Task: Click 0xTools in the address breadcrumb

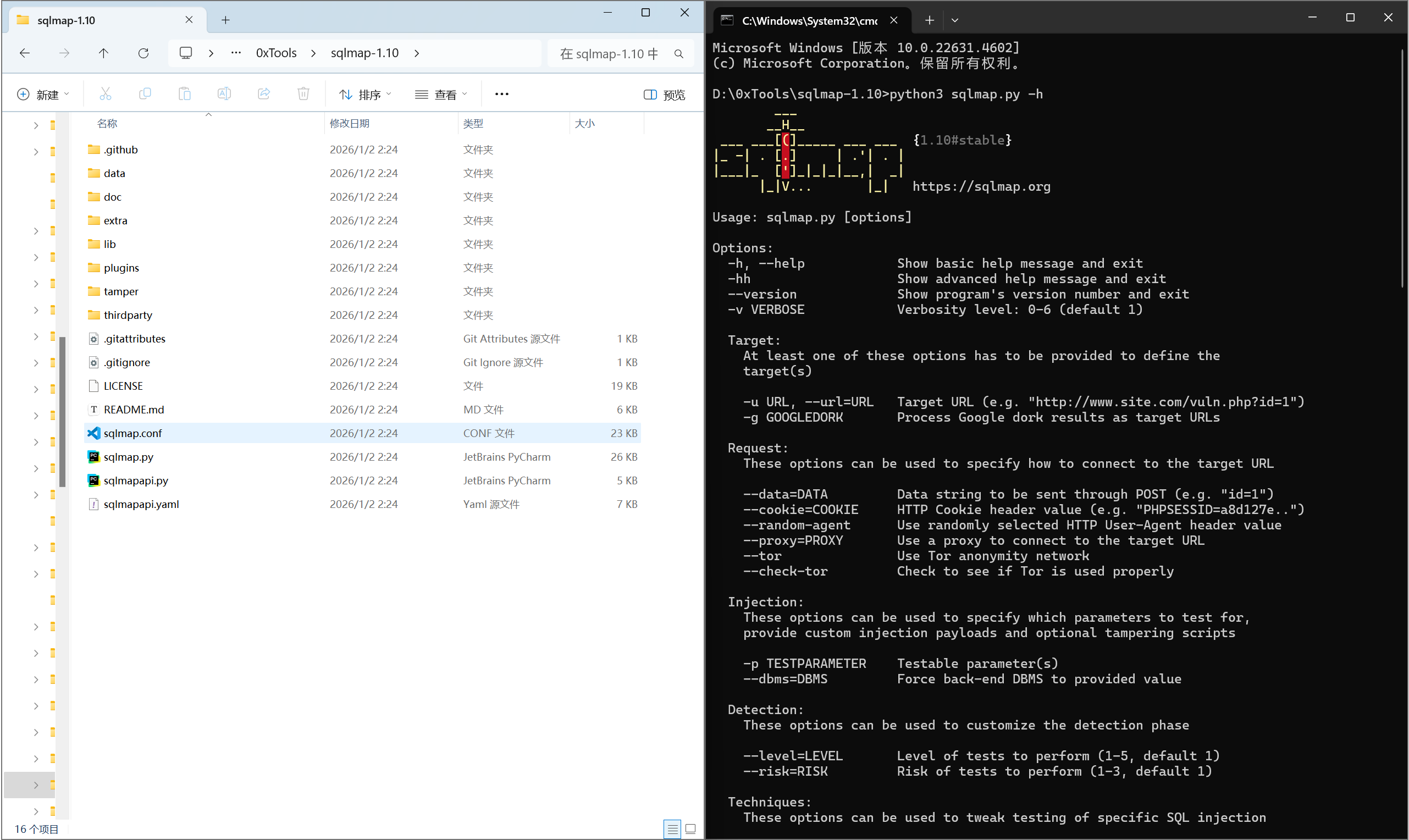Action: [x=276, y=53]
